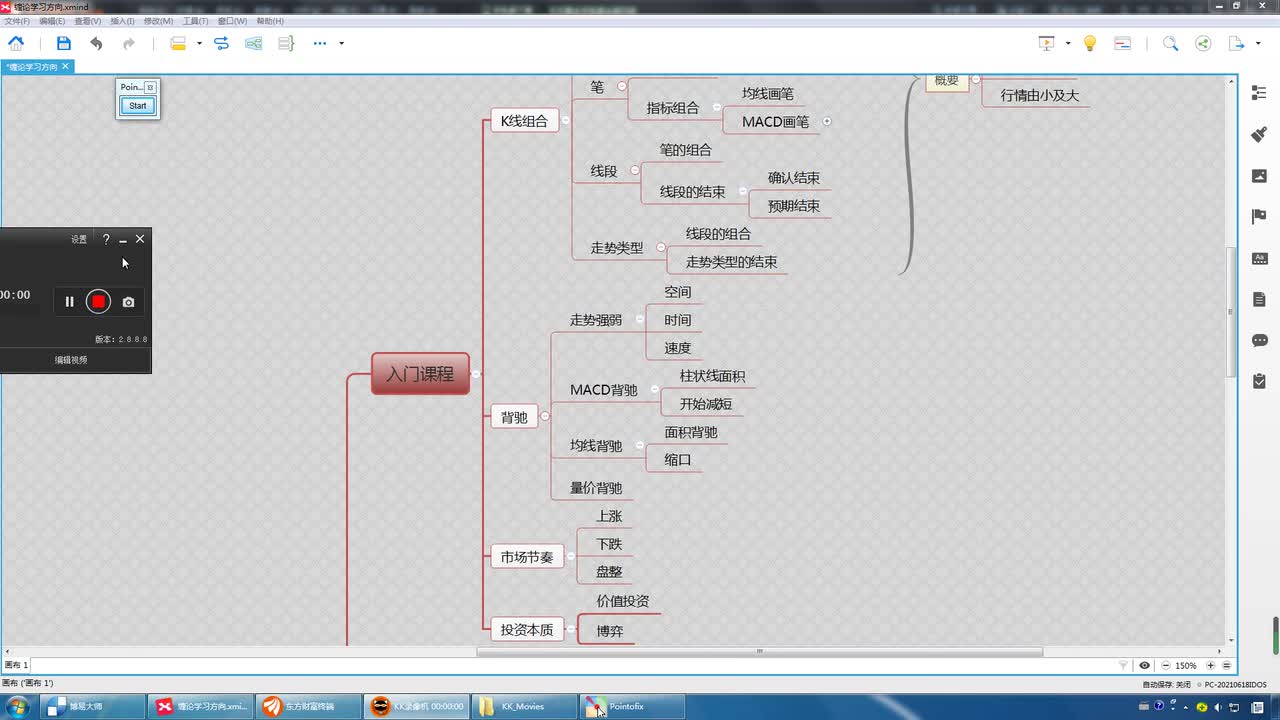Redo the action in toolbar
The image size is (1280, 720).
[x=129, y=43]
